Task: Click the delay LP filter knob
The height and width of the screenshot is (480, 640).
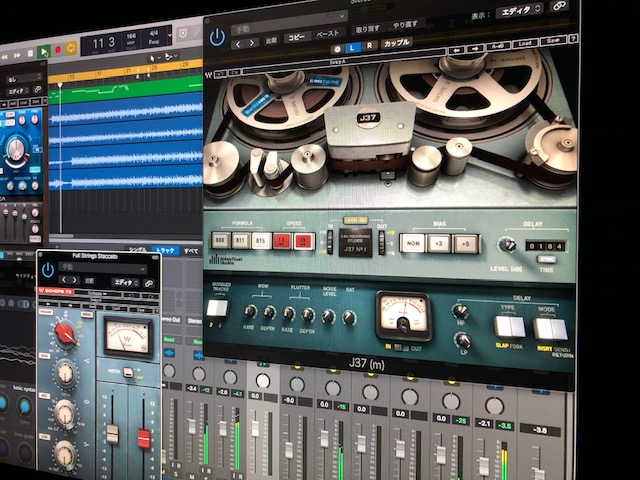Action: click(462, 340)
